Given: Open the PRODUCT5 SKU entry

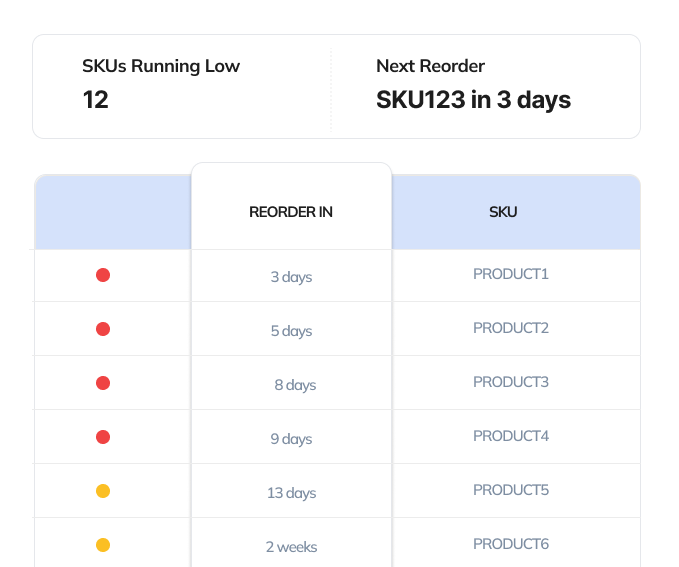Looking at the screenshot, I should (x=511, y=490).
